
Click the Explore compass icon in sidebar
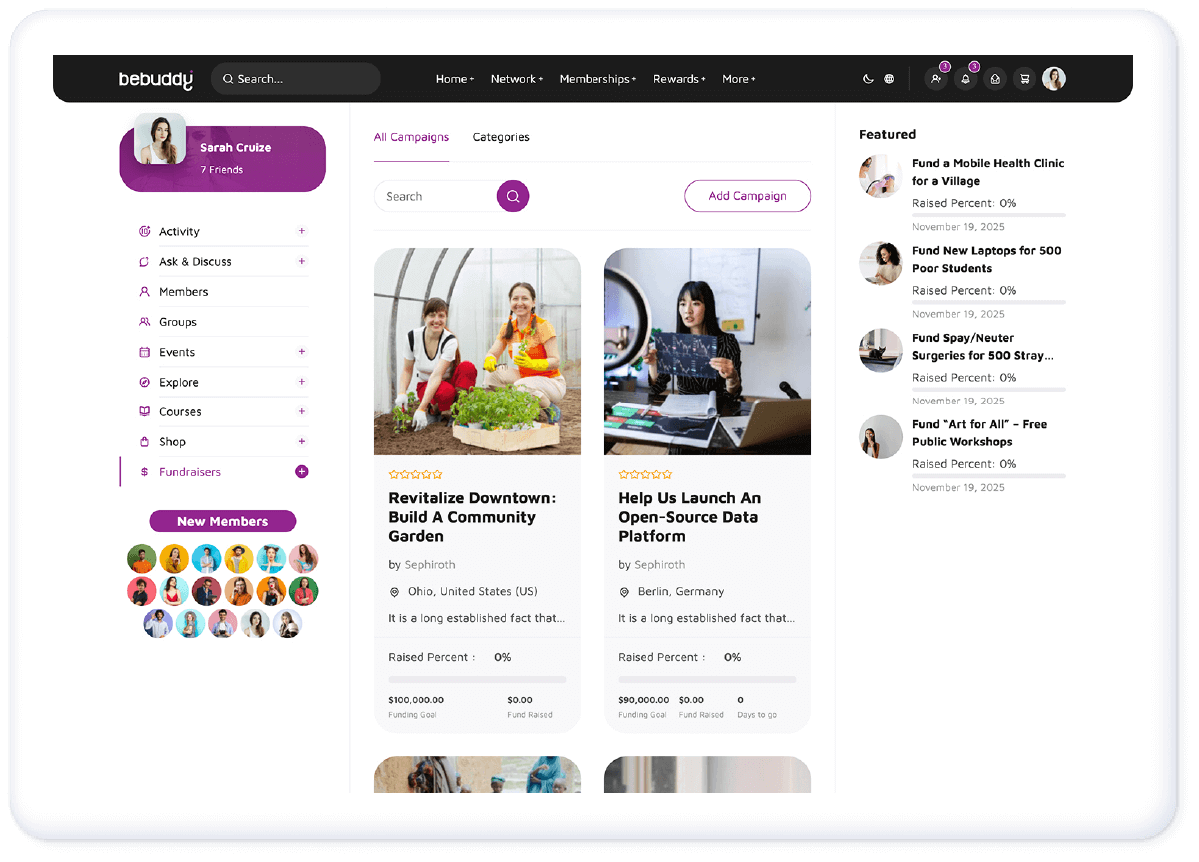click(145, 382)
